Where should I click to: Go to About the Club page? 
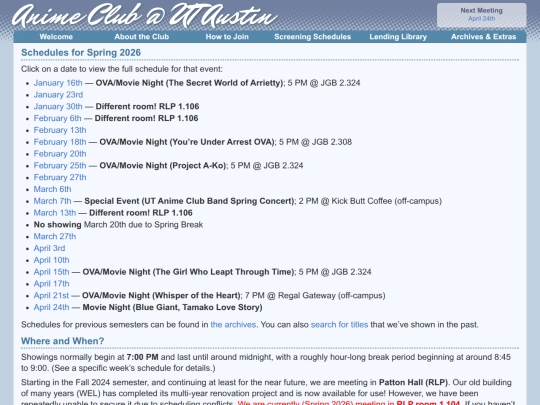142,37
